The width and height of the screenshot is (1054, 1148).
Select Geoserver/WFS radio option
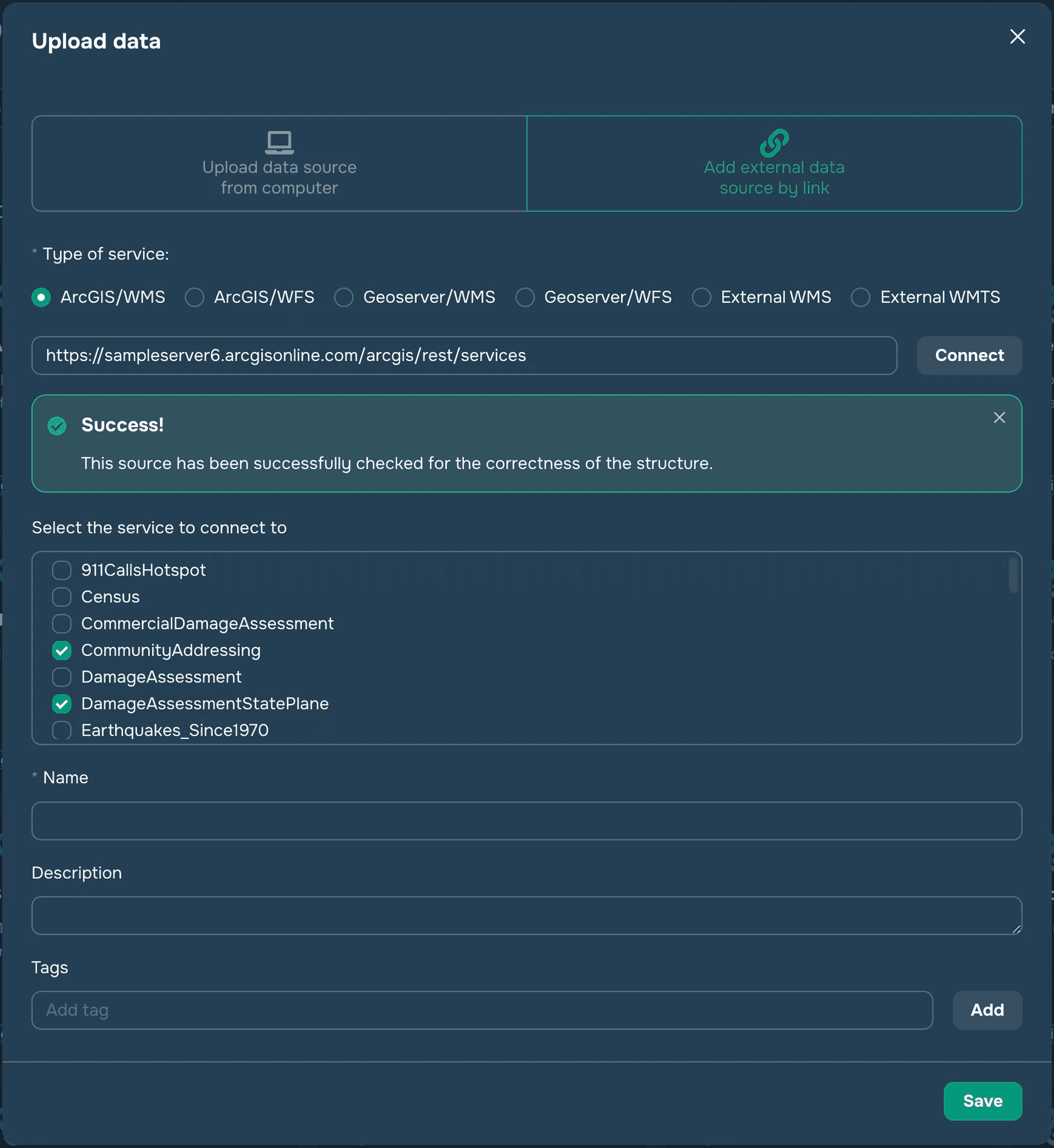point(525,297)
